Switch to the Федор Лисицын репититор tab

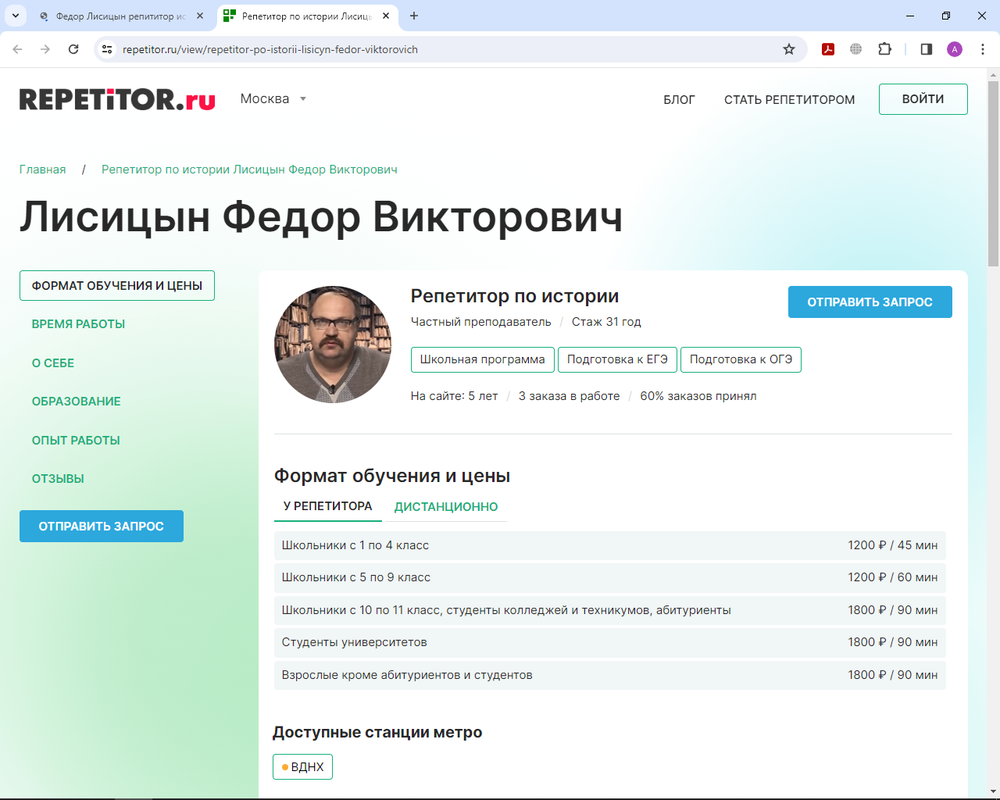click(119, 16)
